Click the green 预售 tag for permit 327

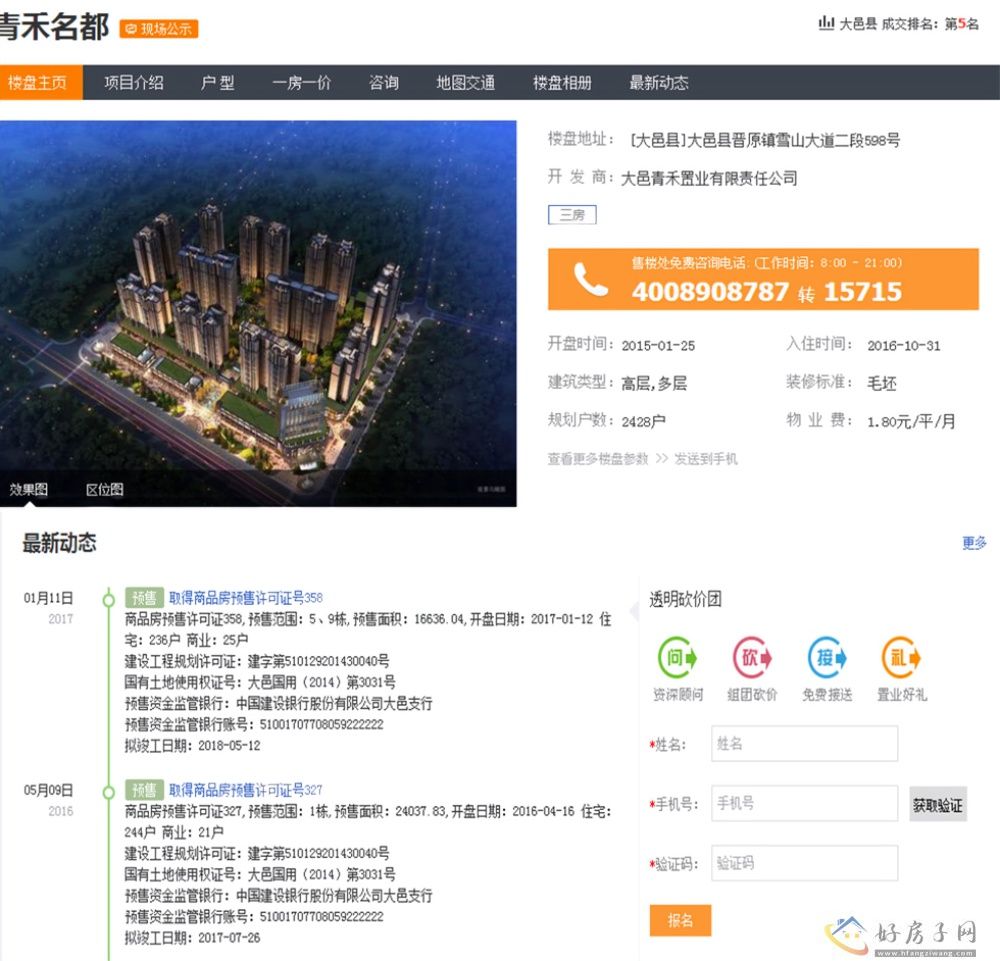point(144,790)
